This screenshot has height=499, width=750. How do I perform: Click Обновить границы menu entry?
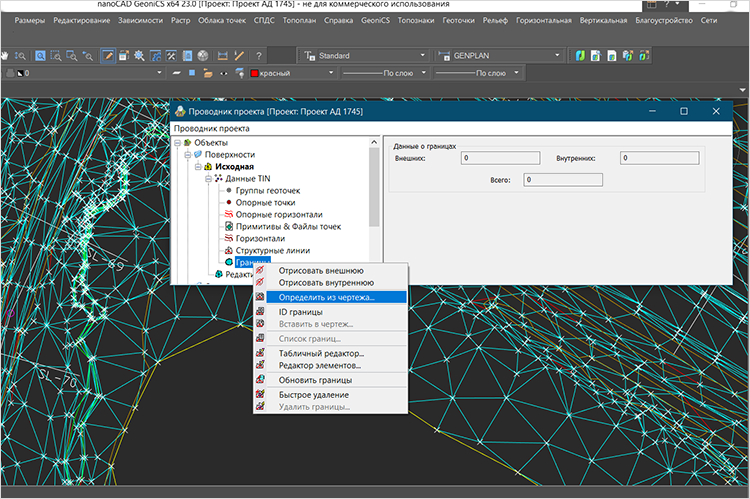(314, 380)
